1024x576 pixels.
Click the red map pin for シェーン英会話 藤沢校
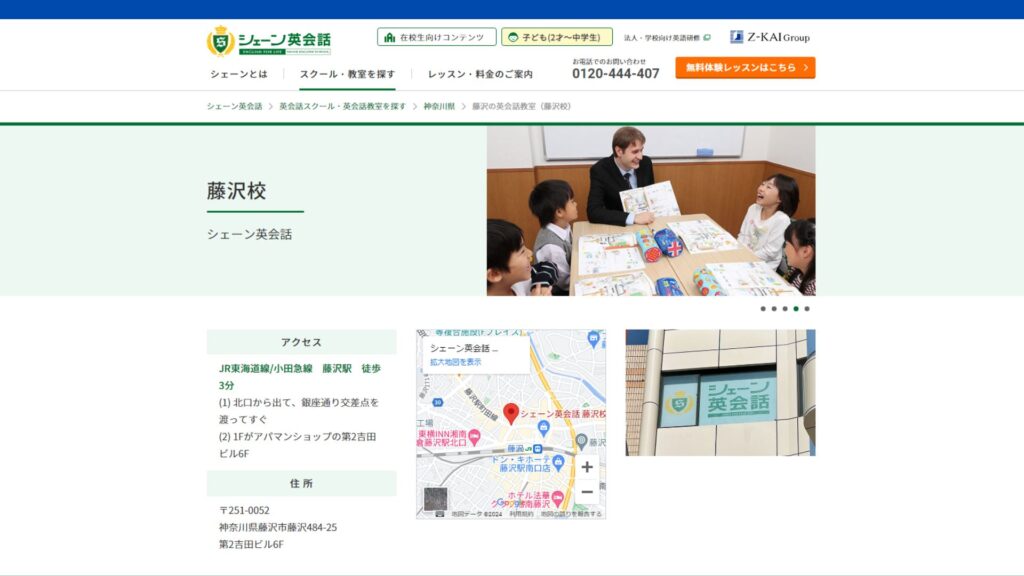(511, 413)
